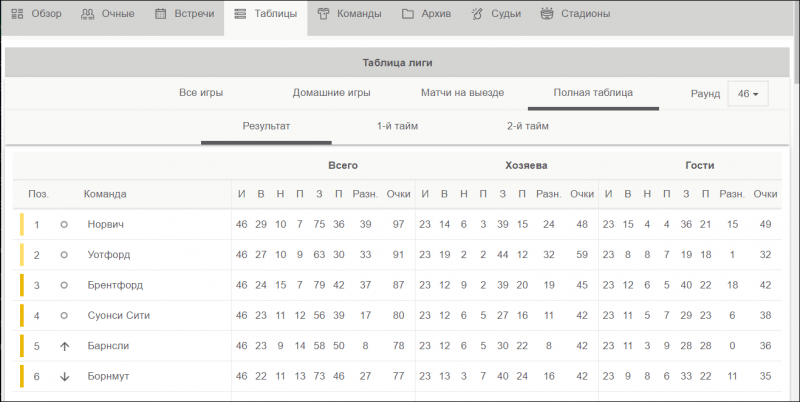Screen dimensions: 800x402
Task: Click the Команды jersey icon
Action: pyautogui.click(x=323, y=14)
